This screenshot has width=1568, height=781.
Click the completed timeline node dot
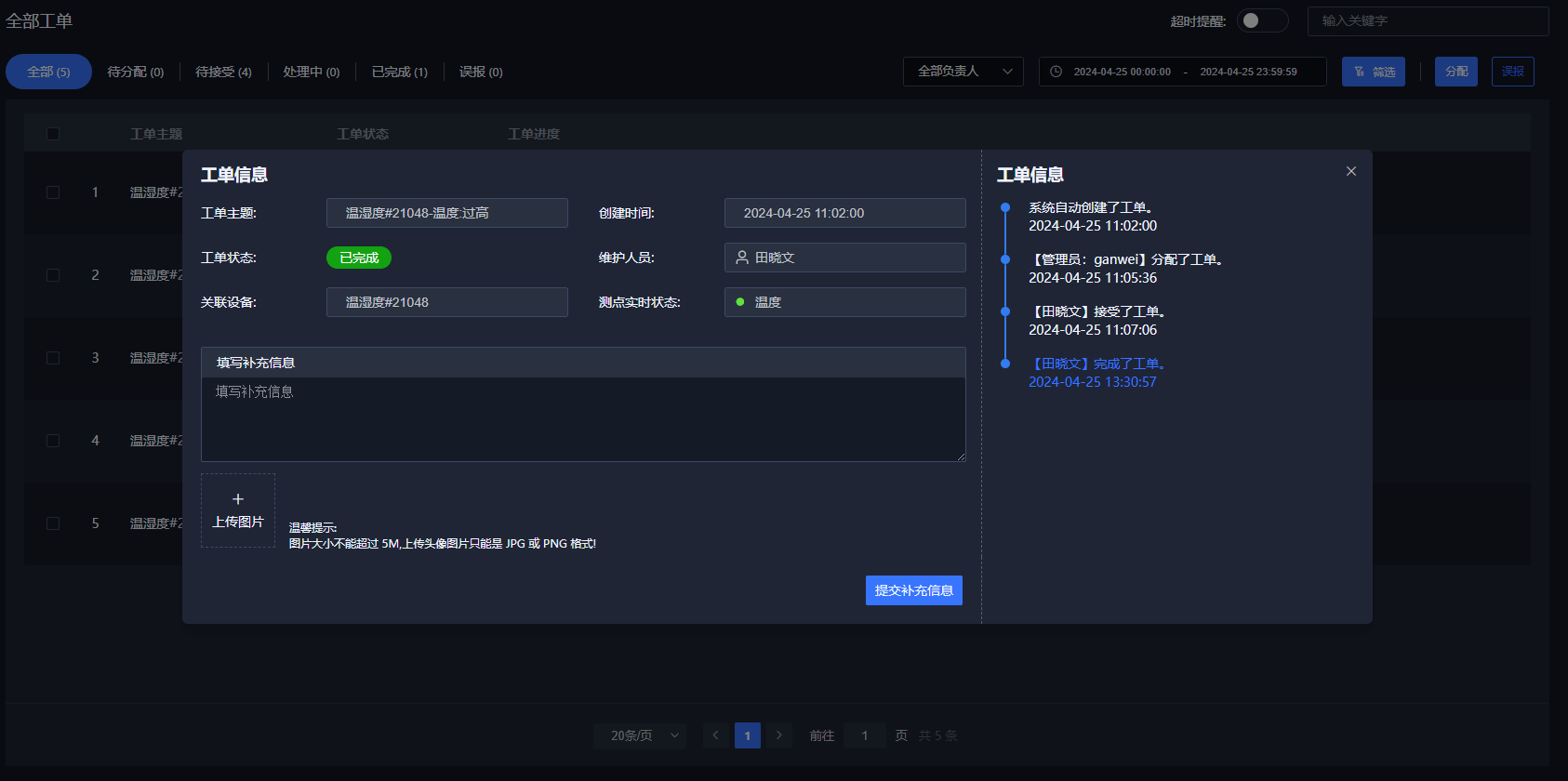[1005, 364]
